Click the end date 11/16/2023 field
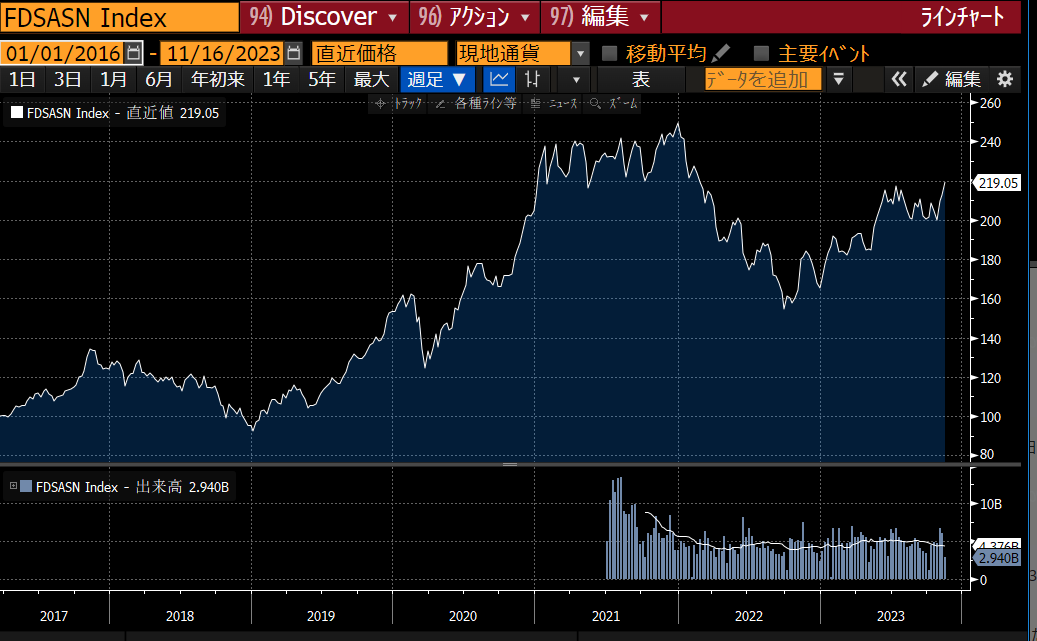 224,53
